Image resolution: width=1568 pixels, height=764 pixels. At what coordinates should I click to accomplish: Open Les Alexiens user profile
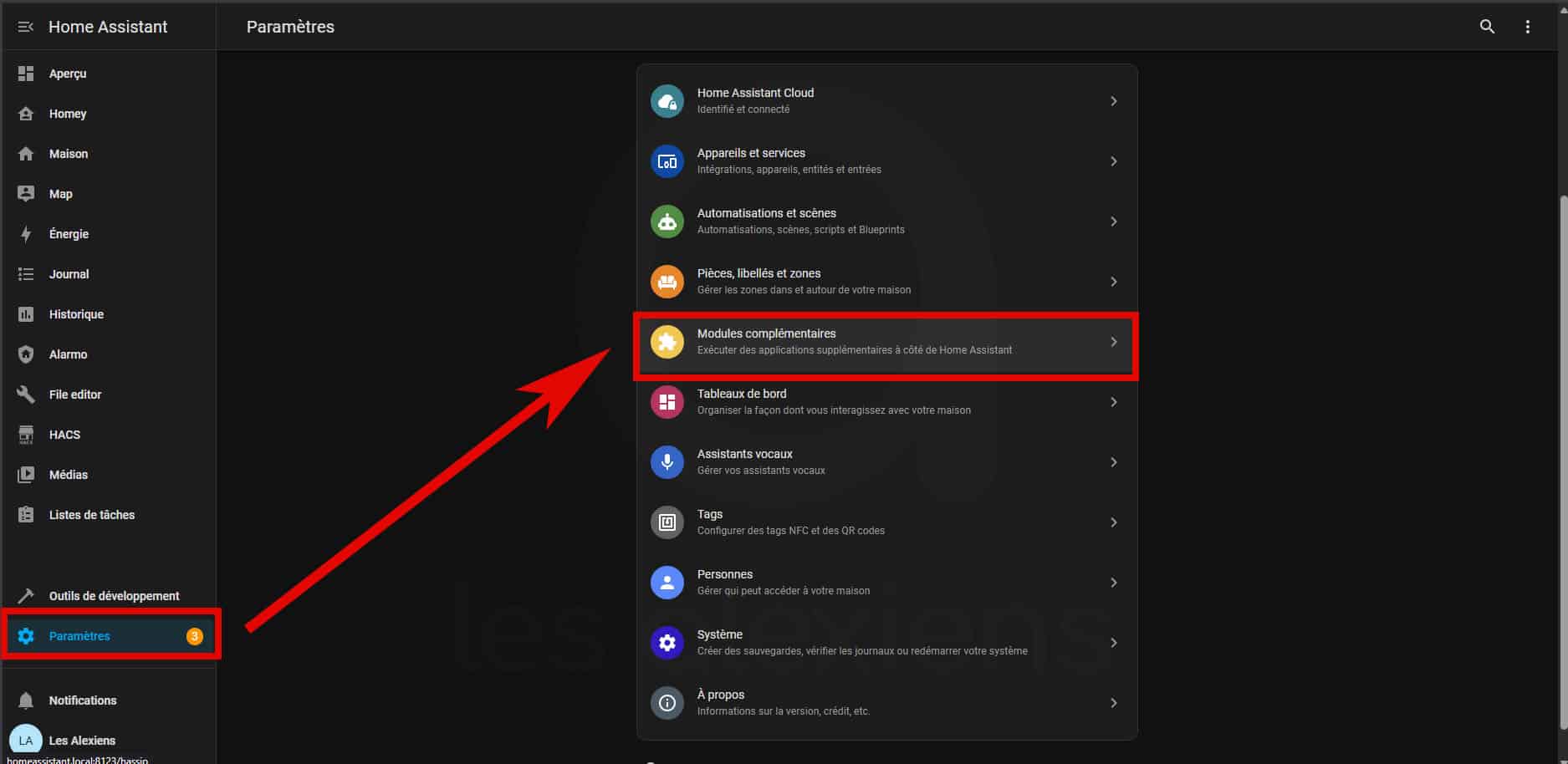point(108,741)
